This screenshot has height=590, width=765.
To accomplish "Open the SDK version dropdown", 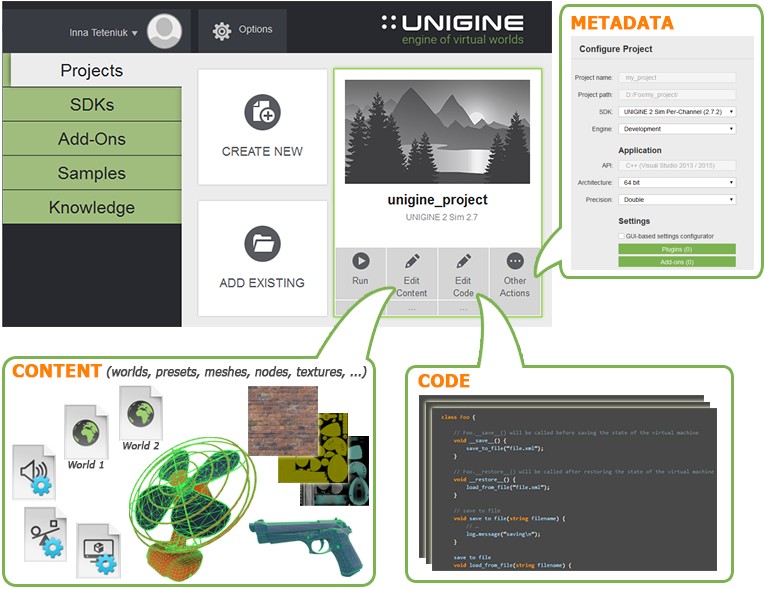I will tap(677, 111).
